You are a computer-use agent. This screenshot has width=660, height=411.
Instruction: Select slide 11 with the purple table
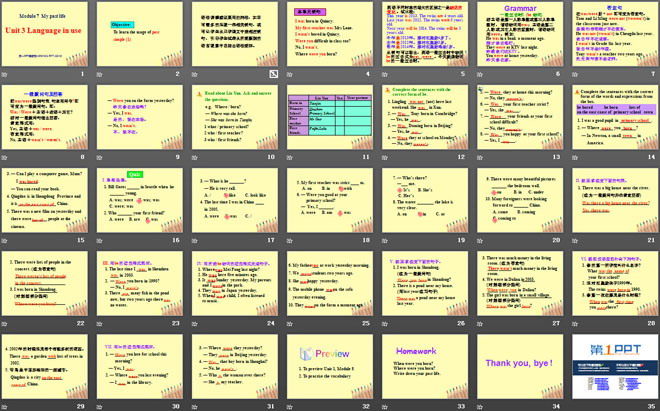[330, 117]
